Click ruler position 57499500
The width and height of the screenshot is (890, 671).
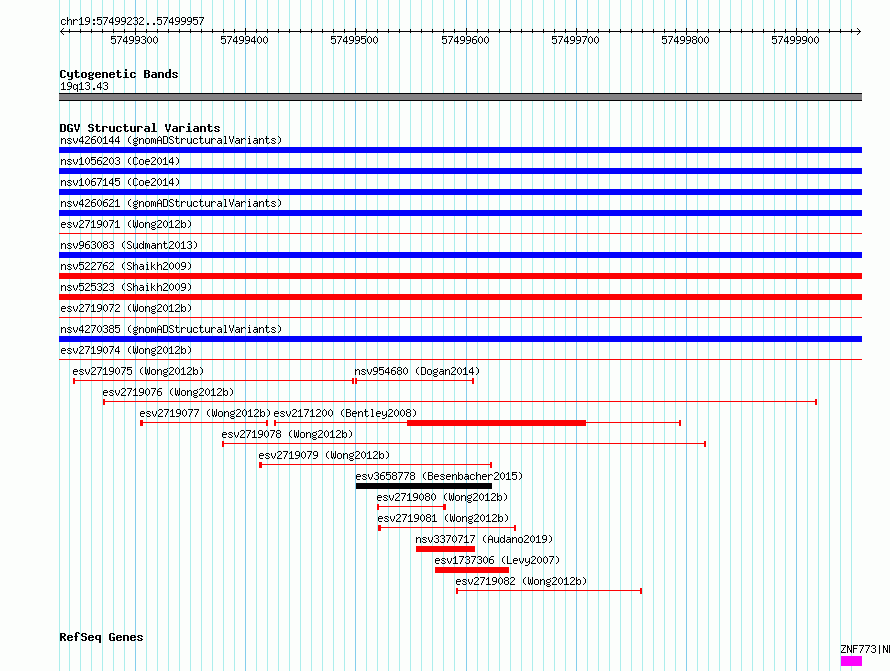pyautogui.click(x=354, y=40)
